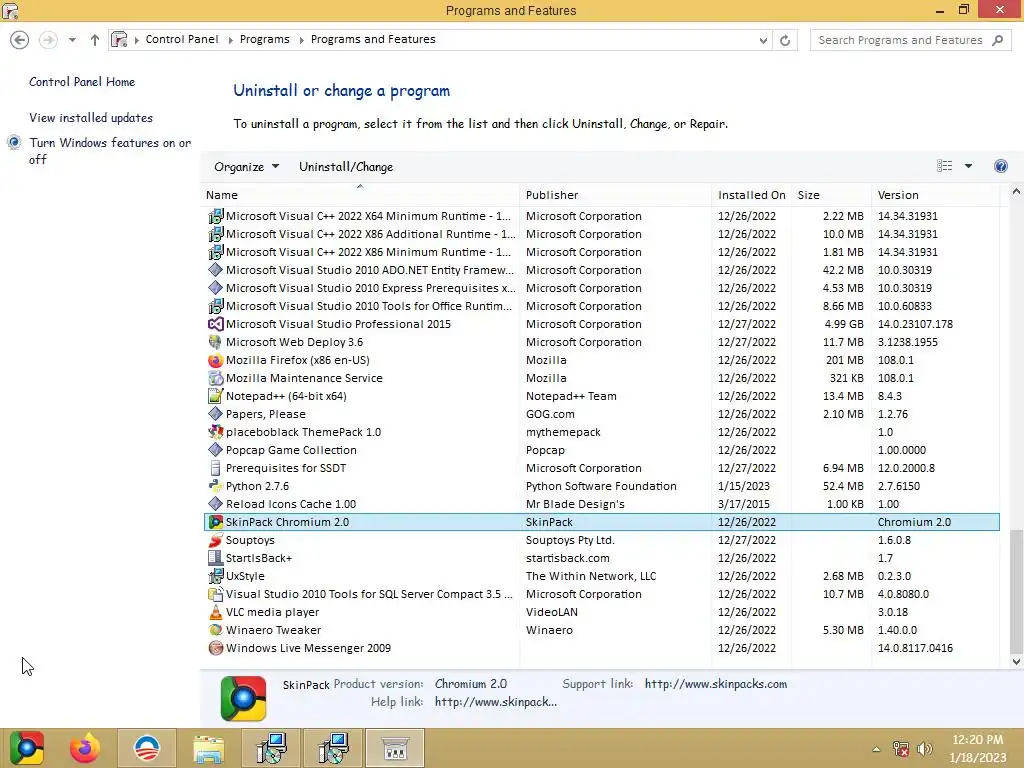Click the network status tray icon

click(x=901, y=749)
